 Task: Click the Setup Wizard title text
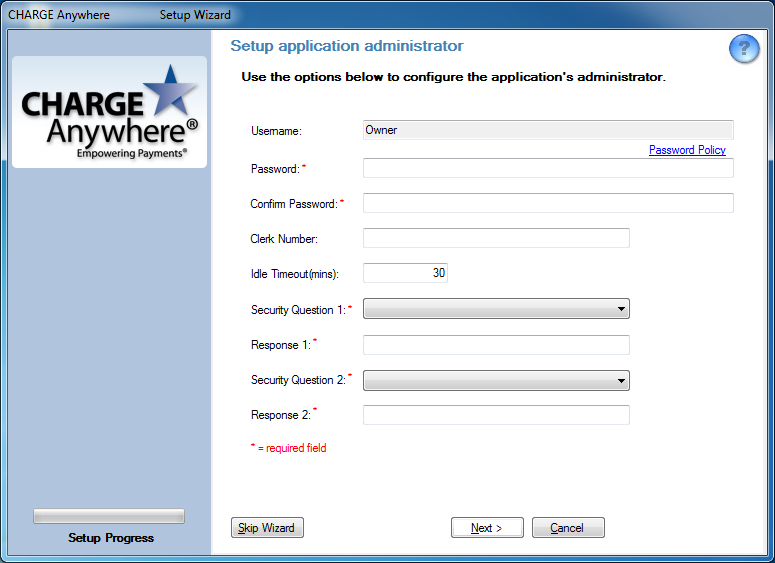(x=195, y=15)
